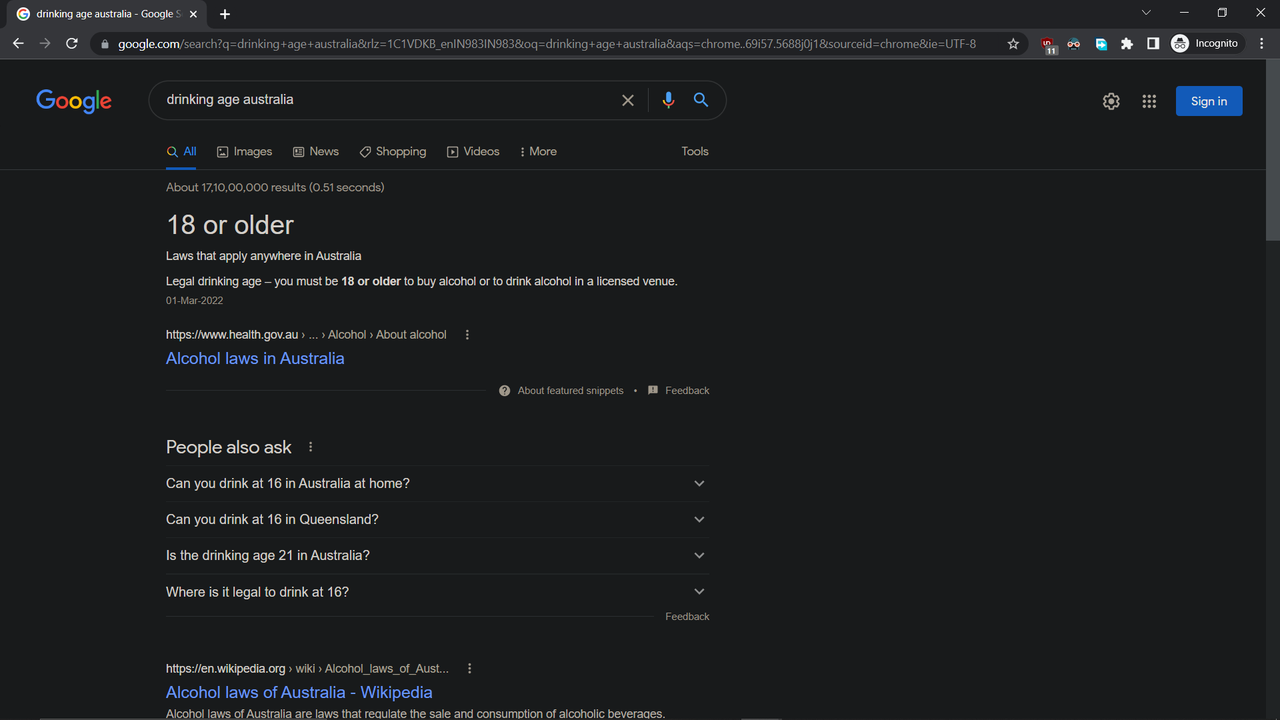
Task: Submit search with magnifier icon
Action: [701, 100]
